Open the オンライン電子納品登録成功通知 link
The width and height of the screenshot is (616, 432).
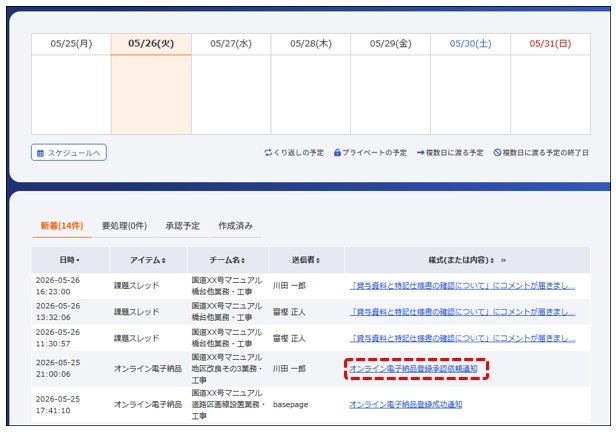click(405, 405)
